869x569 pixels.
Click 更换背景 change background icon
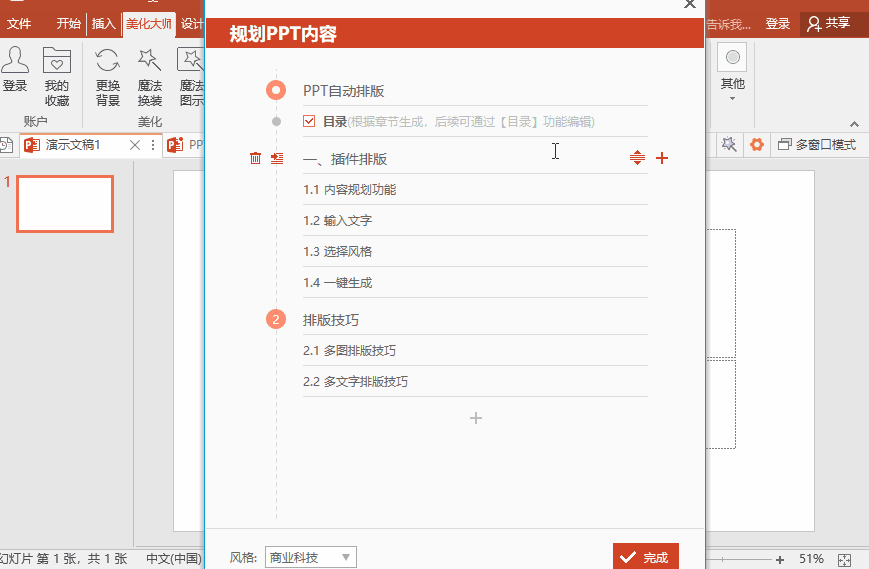pos(108,76)
